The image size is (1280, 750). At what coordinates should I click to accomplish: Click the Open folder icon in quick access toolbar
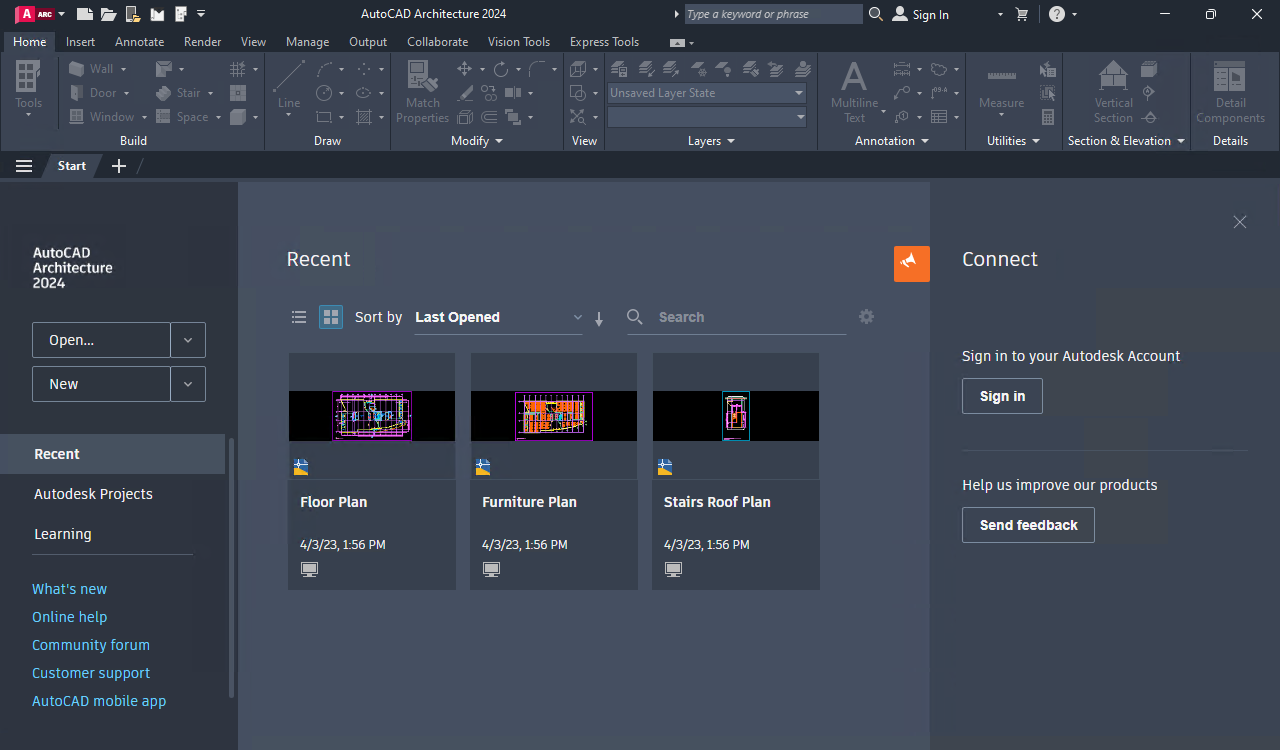click(x=108, y=14)
